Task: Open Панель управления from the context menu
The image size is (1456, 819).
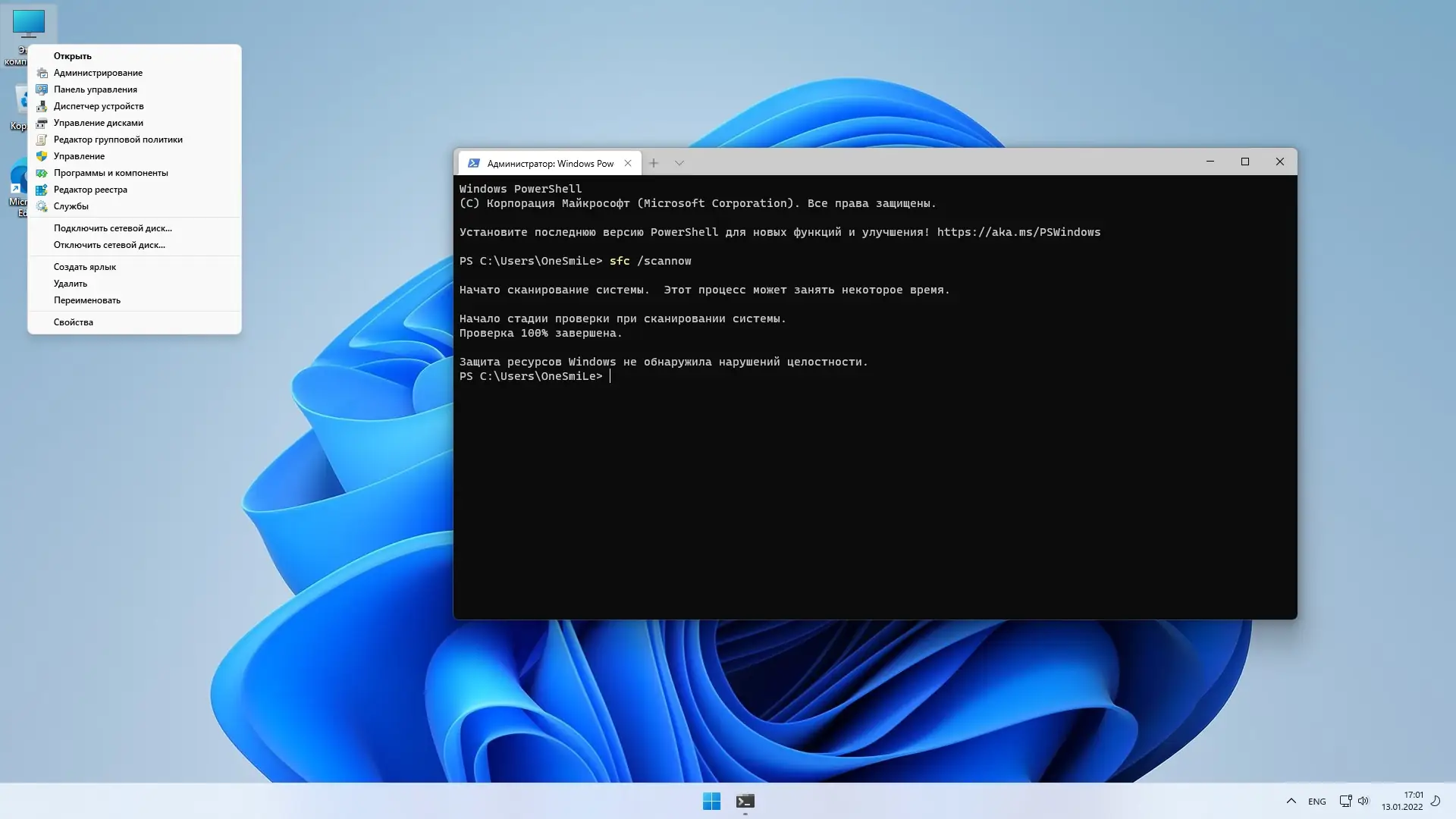Action: coord(96,89)
